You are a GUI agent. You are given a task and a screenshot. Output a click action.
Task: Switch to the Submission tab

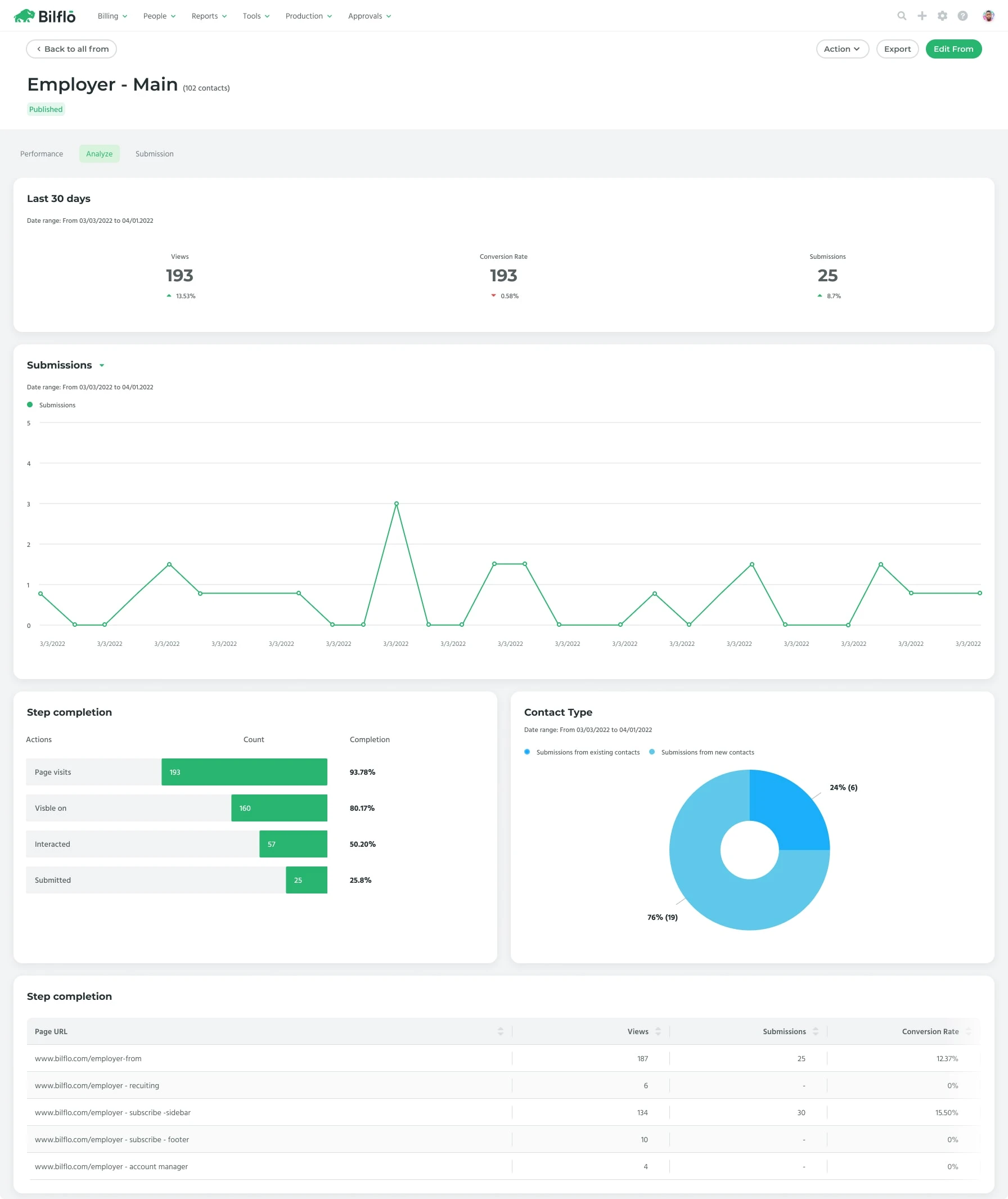coord(154,154)
